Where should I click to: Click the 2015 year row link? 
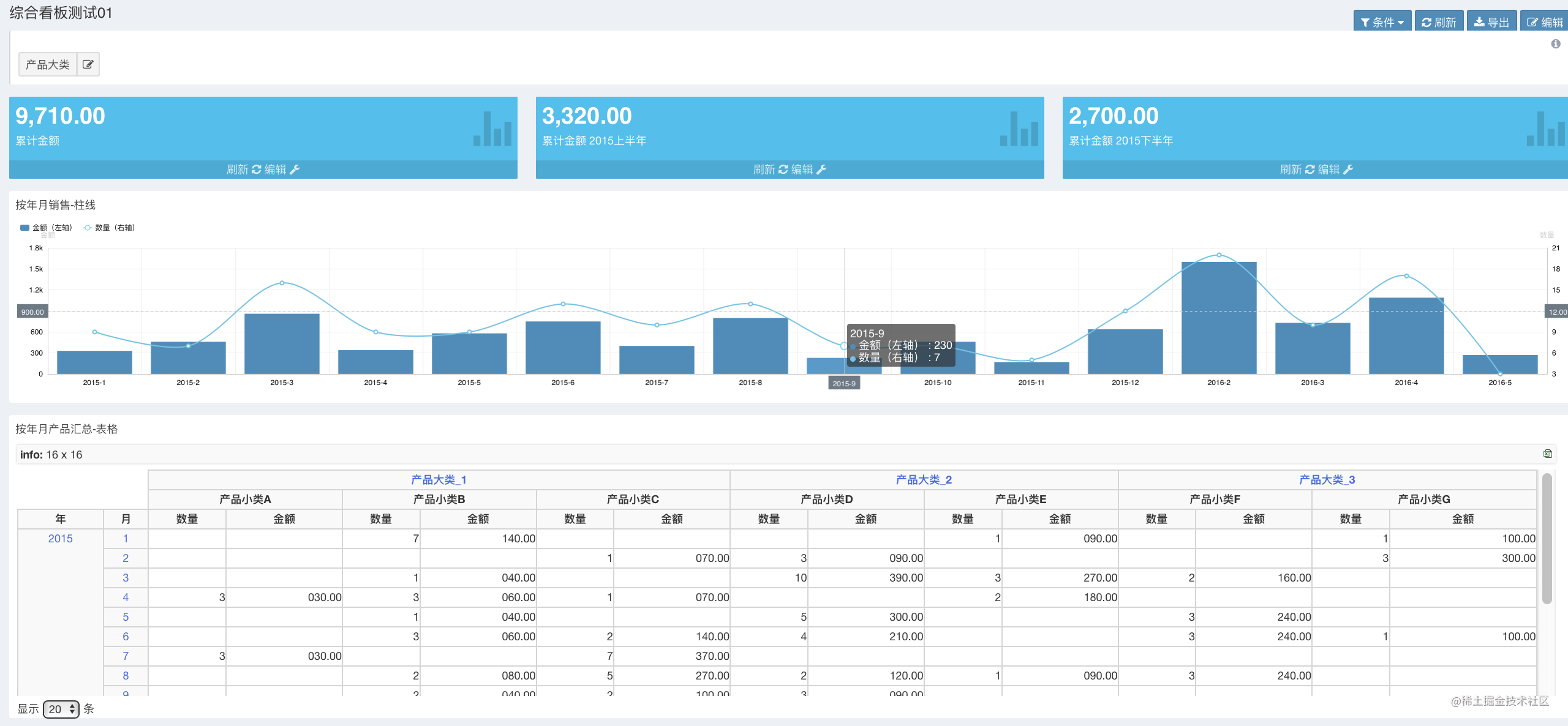[x=60, y=539]
